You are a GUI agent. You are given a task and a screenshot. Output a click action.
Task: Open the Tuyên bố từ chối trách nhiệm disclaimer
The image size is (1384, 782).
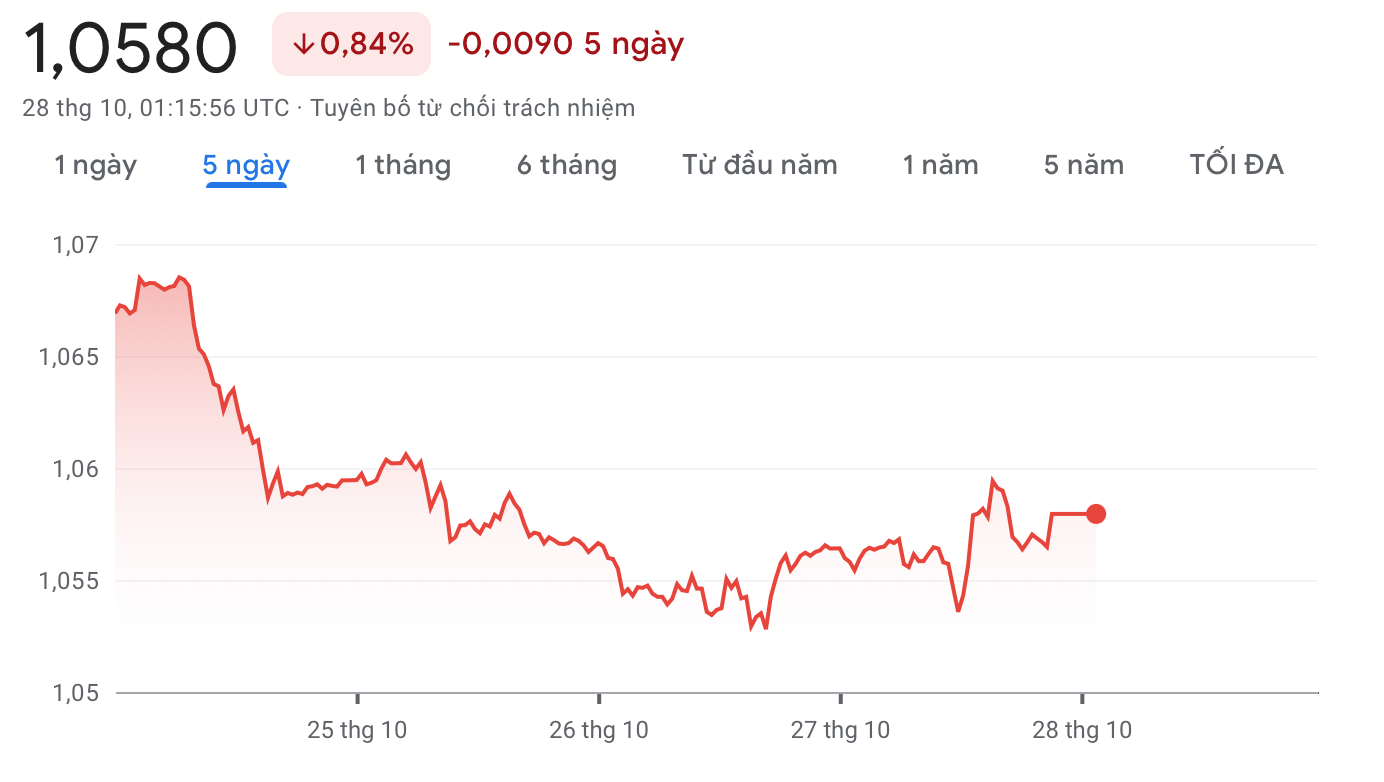point(474,108)
